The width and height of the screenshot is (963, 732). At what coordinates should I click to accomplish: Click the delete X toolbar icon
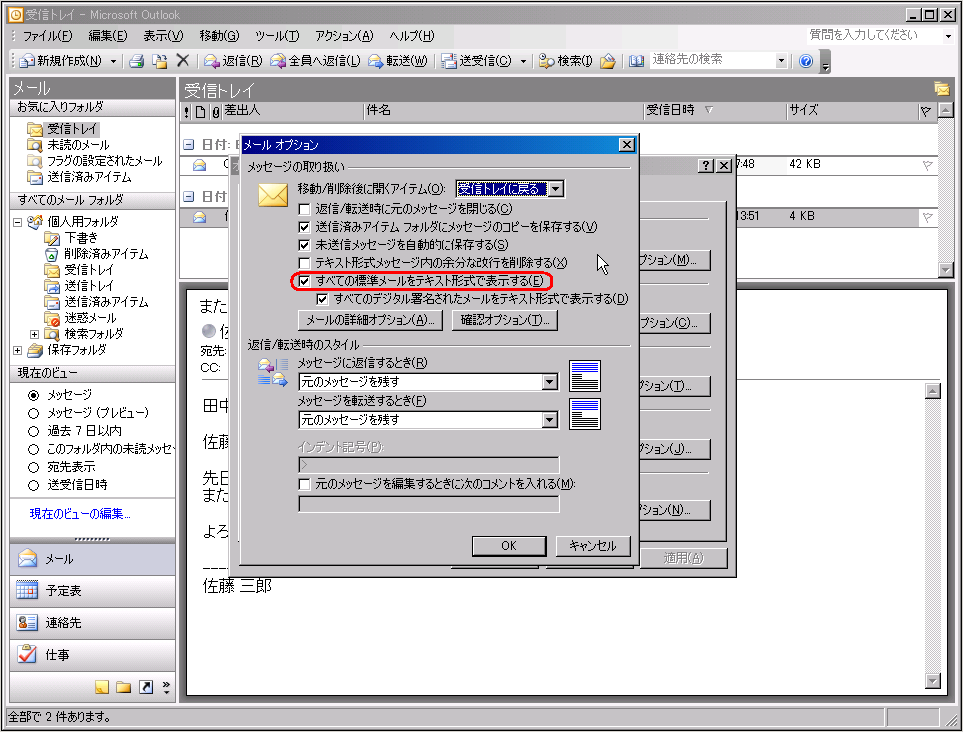(182, 60)
